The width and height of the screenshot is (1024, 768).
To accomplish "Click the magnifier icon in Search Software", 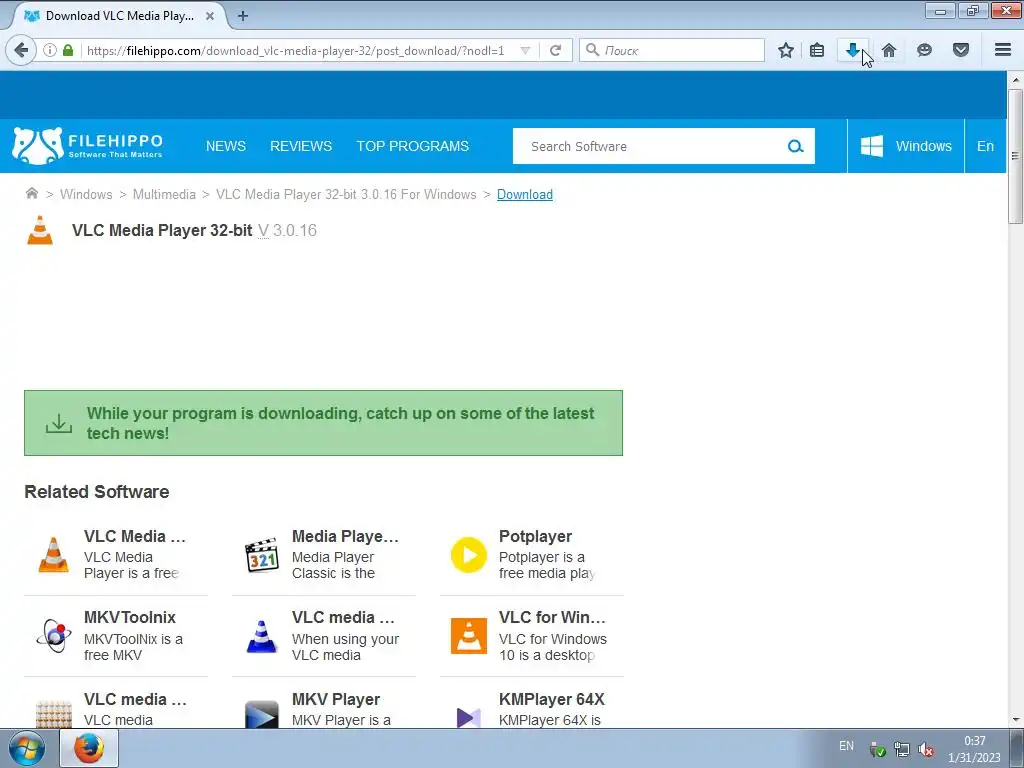I will 795,146.
